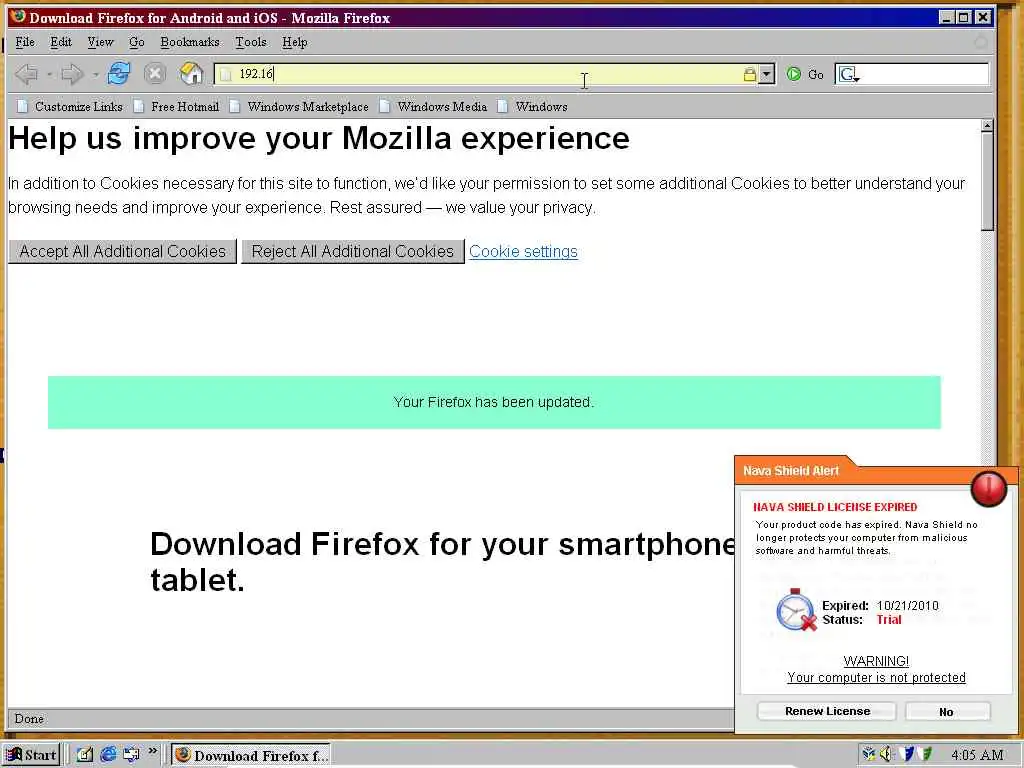Open the Free Hotmail bookmark
Image resolution: width=1024 pixels, height=768 pixels.
point(176,106)
